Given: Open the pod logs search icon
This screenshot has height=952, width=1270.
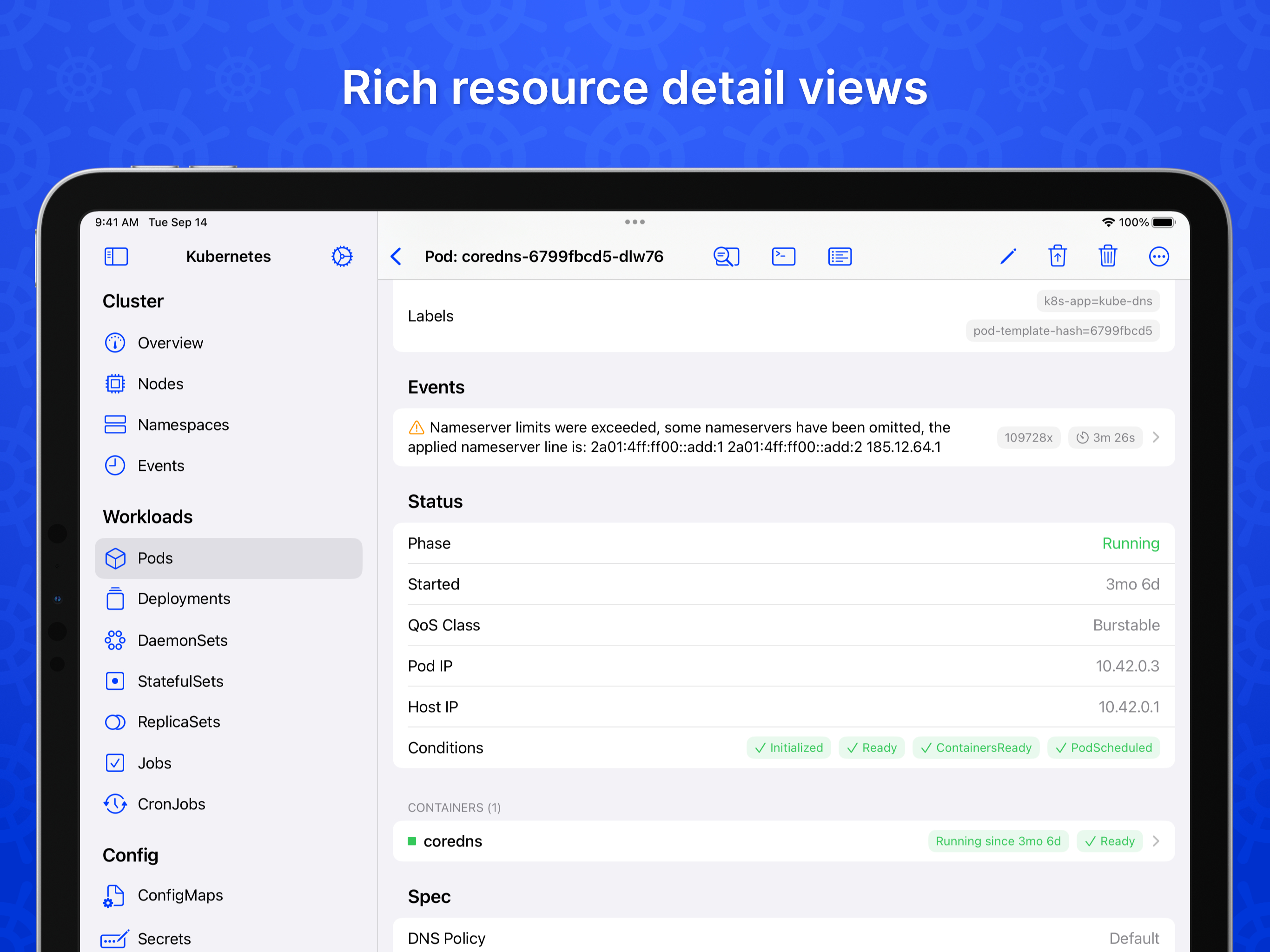Looking at the screenshot, I should (726, 256).
